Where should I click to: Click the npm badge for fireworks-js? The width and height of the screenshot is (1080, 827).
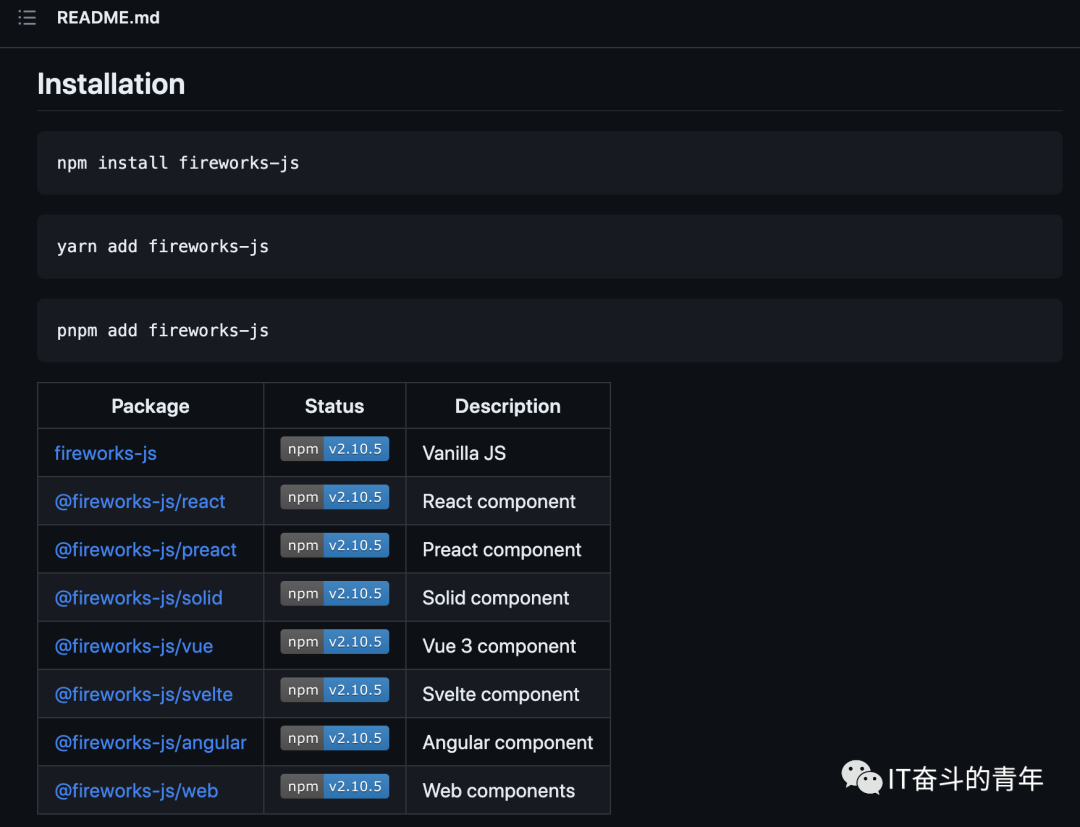pyautogui.click(x=334, y=449)
